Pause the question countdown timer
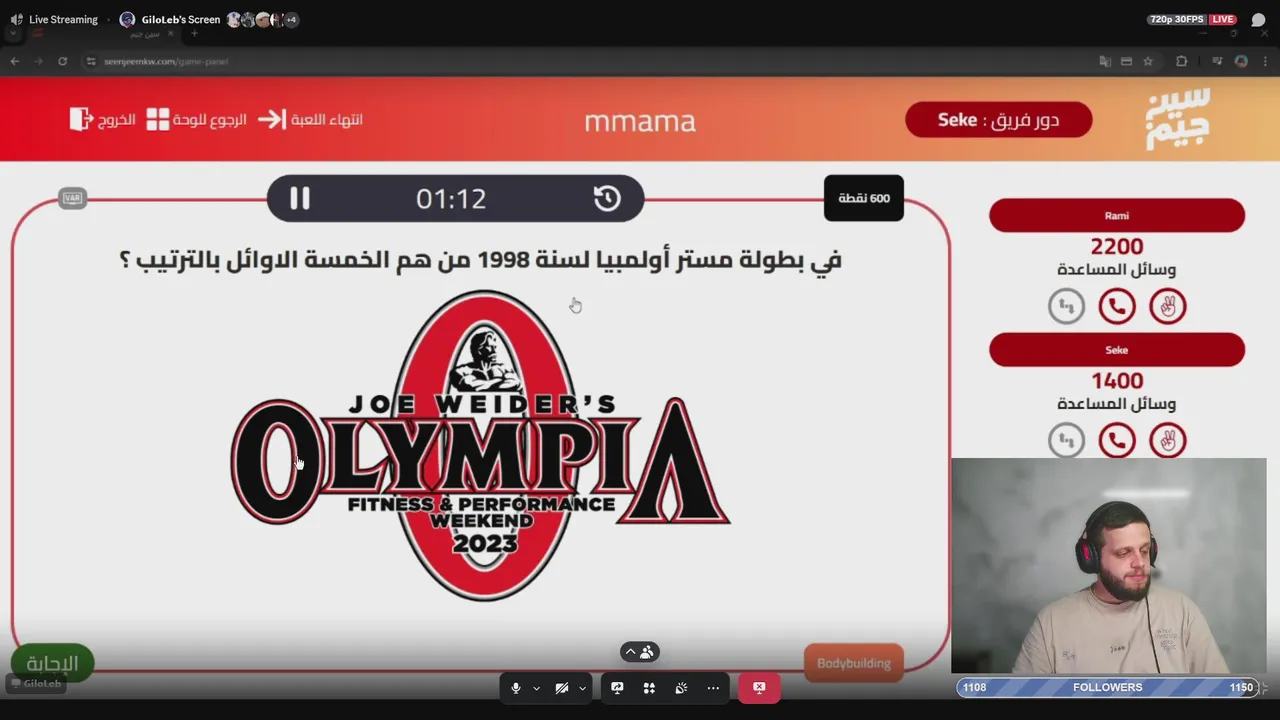Viewport: 1280px width, 720px height. [300, 198]
